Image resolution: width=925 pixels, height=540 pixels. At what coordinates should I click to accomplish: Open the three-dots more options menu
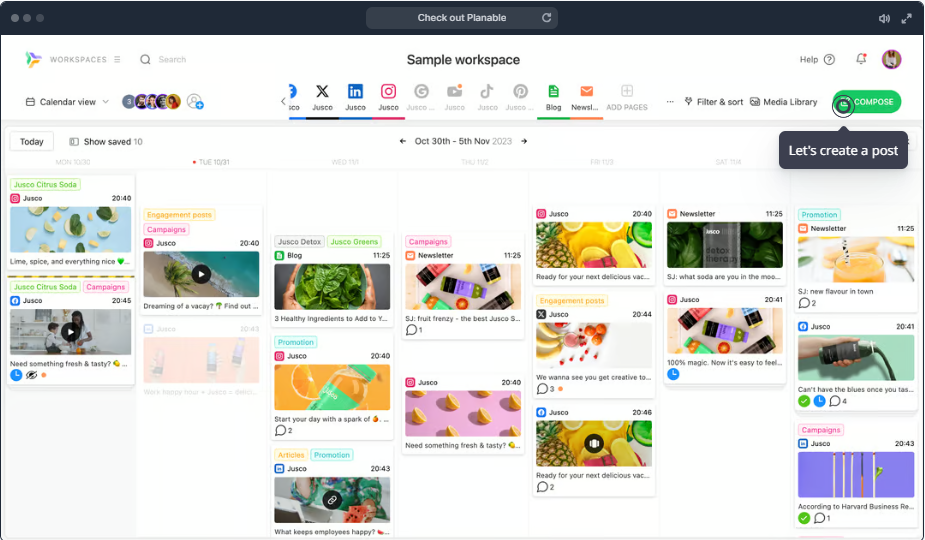(x=670, y=102)
